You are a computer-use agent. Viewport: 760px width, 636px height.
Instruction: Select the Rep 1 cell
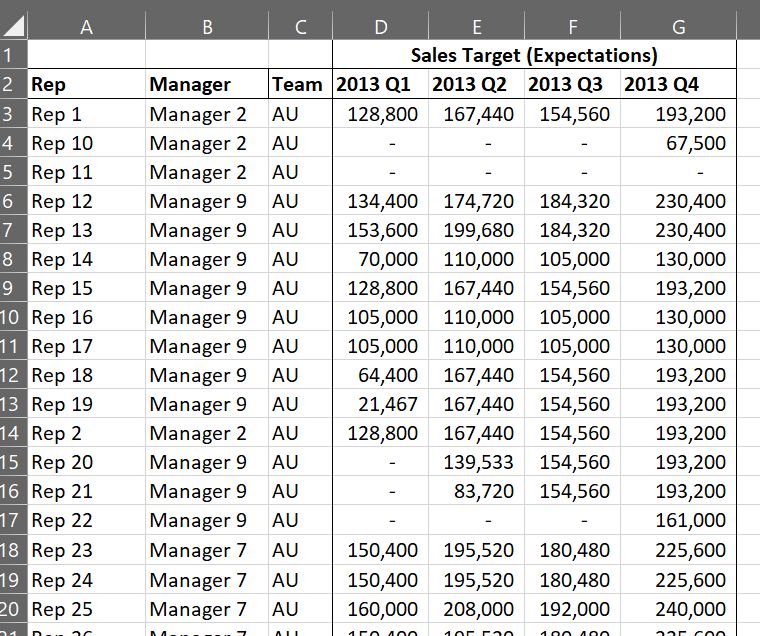point(86,114)
